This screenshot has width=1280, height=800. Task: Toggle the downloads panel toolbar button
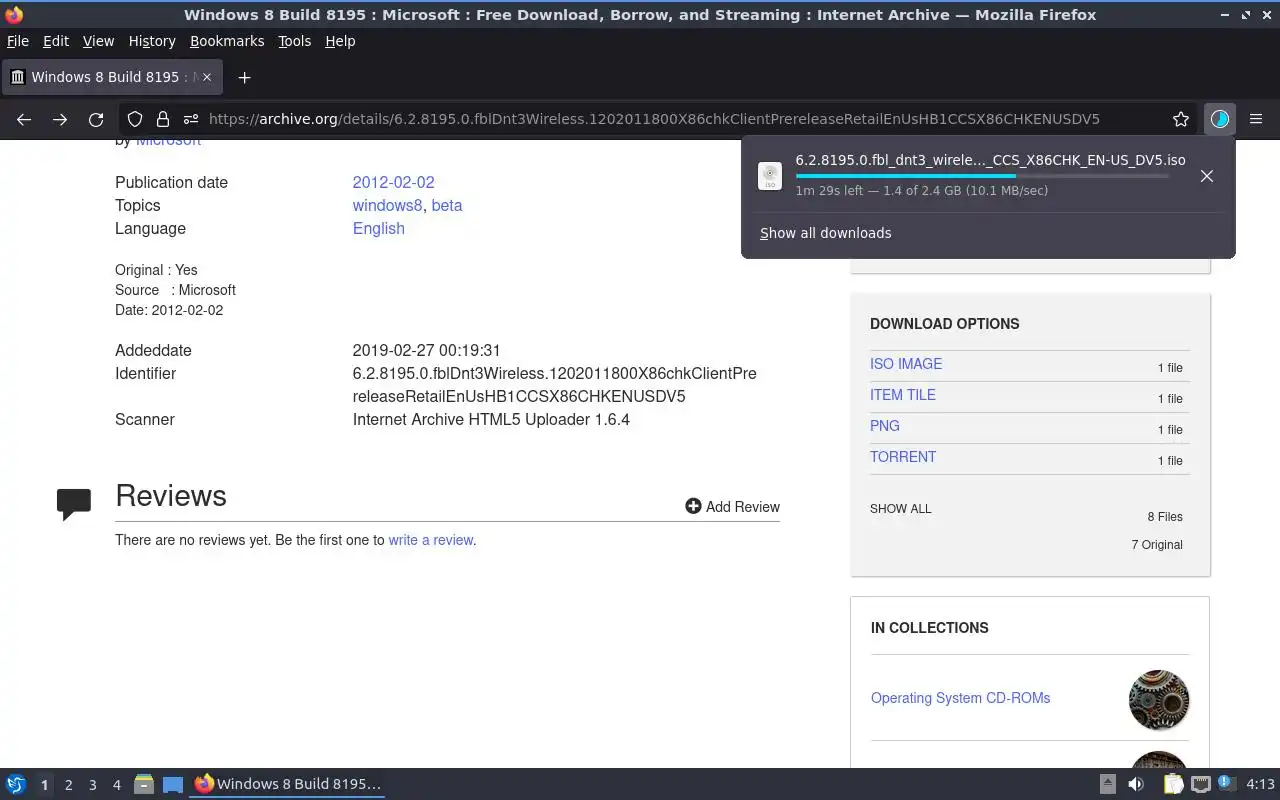click(1220, 119)
